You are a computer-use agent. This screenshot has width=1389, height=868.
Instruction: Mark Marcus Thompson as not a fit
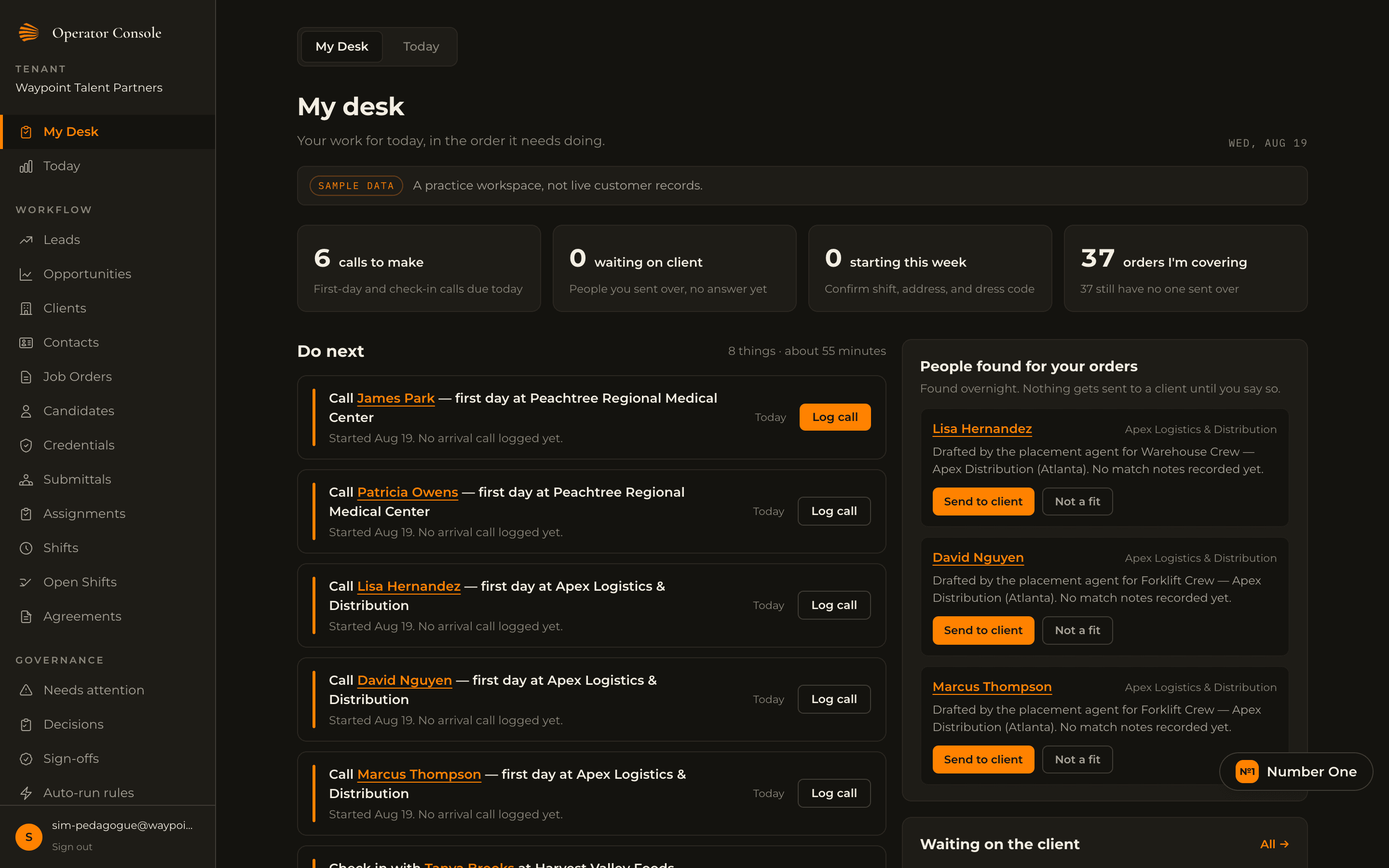1077,759
